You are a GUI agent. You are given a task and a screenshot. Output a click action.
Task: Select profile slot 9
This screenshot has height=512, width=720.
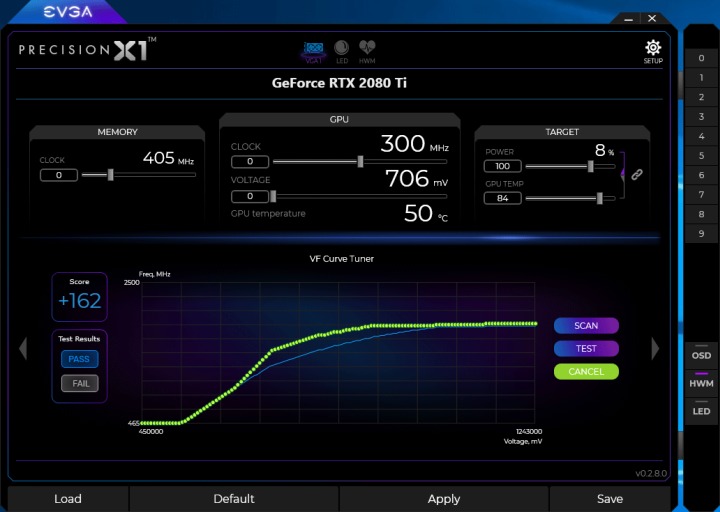[701, 234]
